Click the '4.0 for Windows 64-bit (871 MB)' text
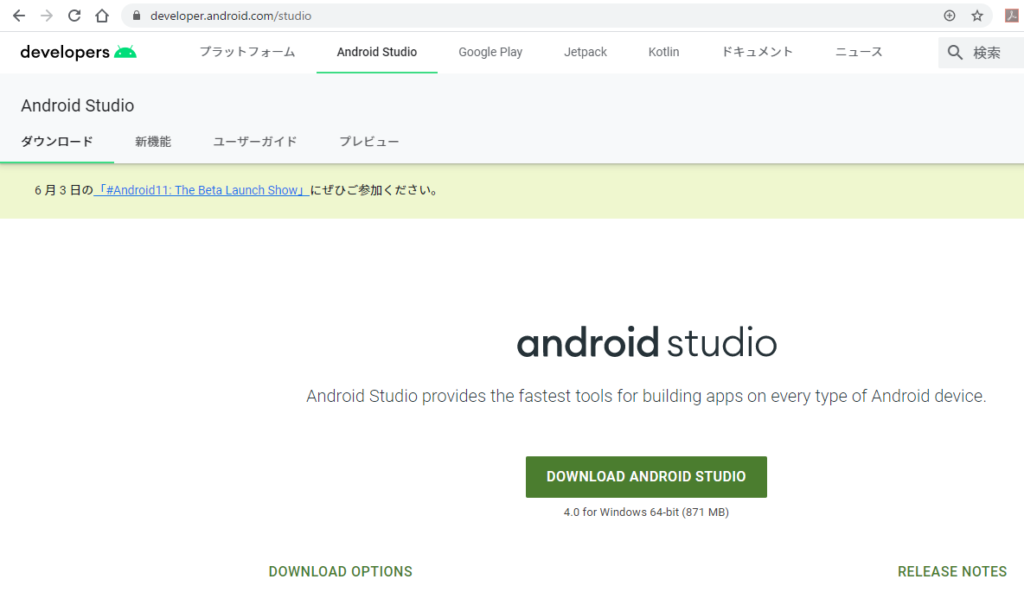The height and width of the screenshot is (592, 1024). 646,512
